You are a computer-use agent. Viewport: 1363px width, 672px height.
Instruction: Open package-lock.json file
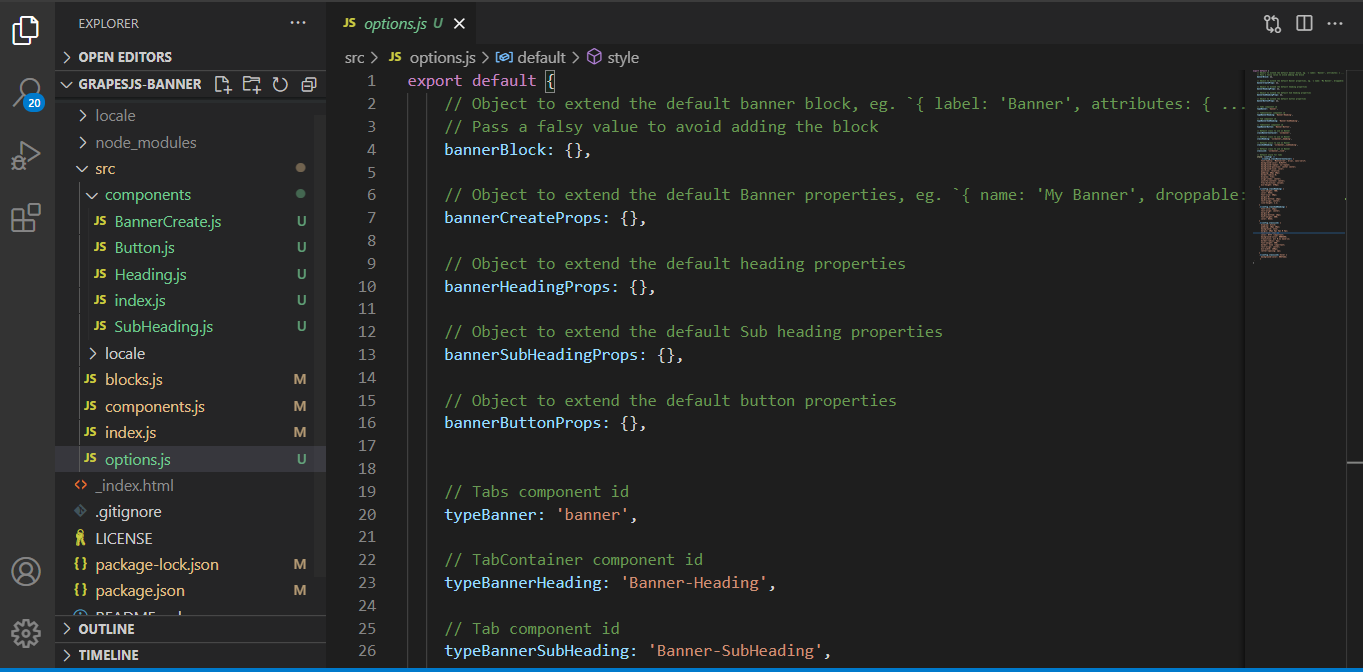click(x=190, y=564)
